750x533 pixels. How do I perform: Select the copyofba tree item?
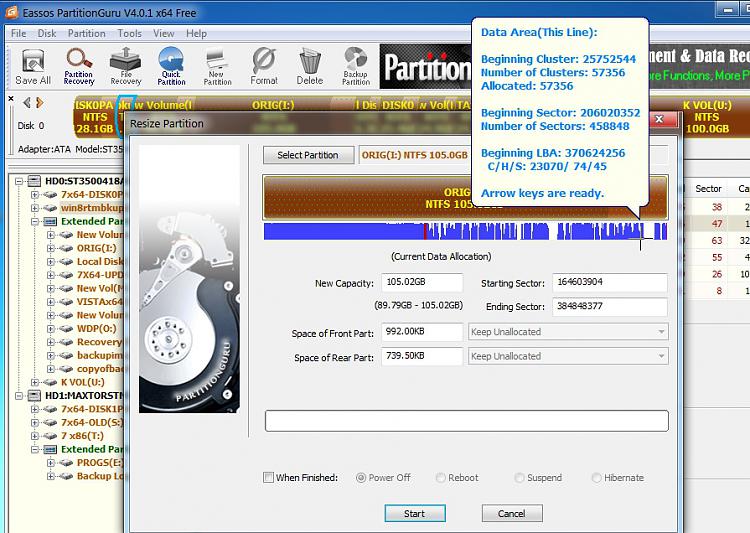[x=99, y=369]
